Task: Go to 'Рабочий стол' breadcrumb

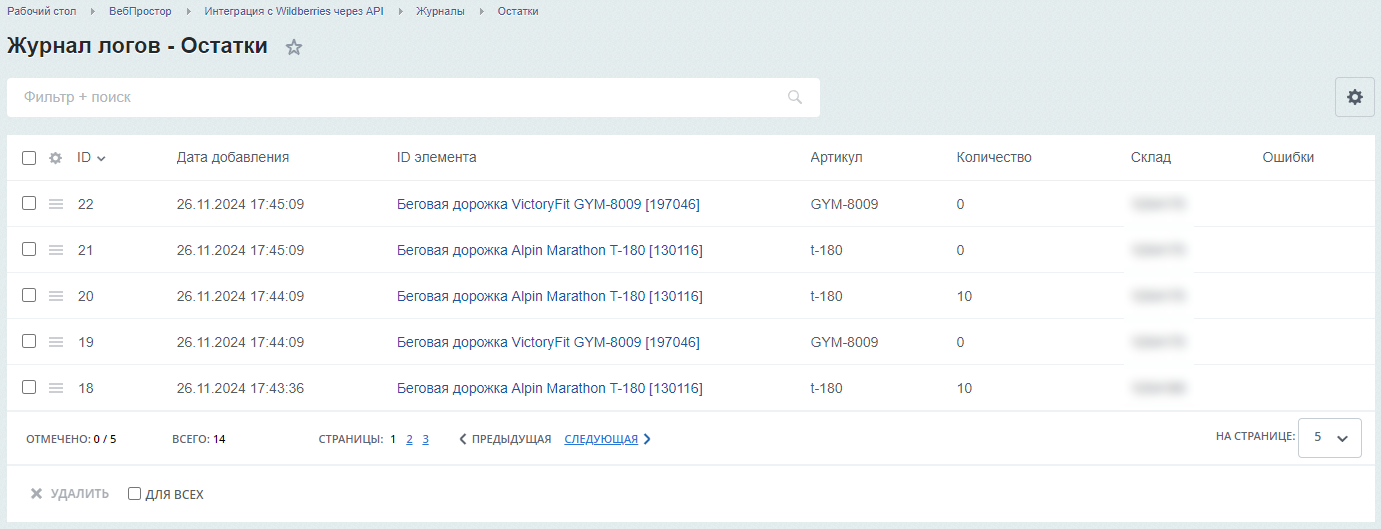Action: 42,11
